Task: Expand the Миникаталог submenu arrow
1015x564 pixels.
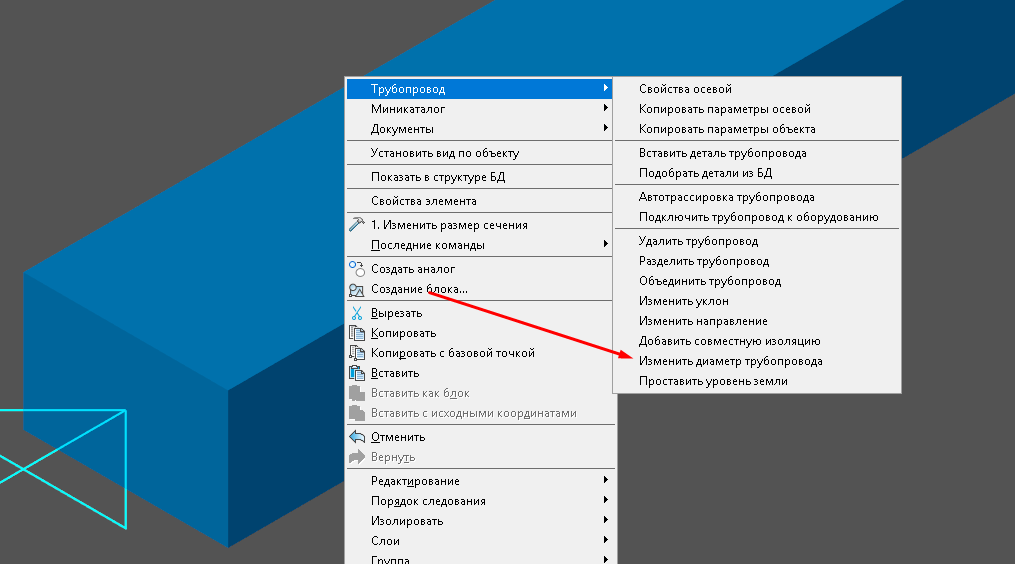Action: (x=606, y=109)
